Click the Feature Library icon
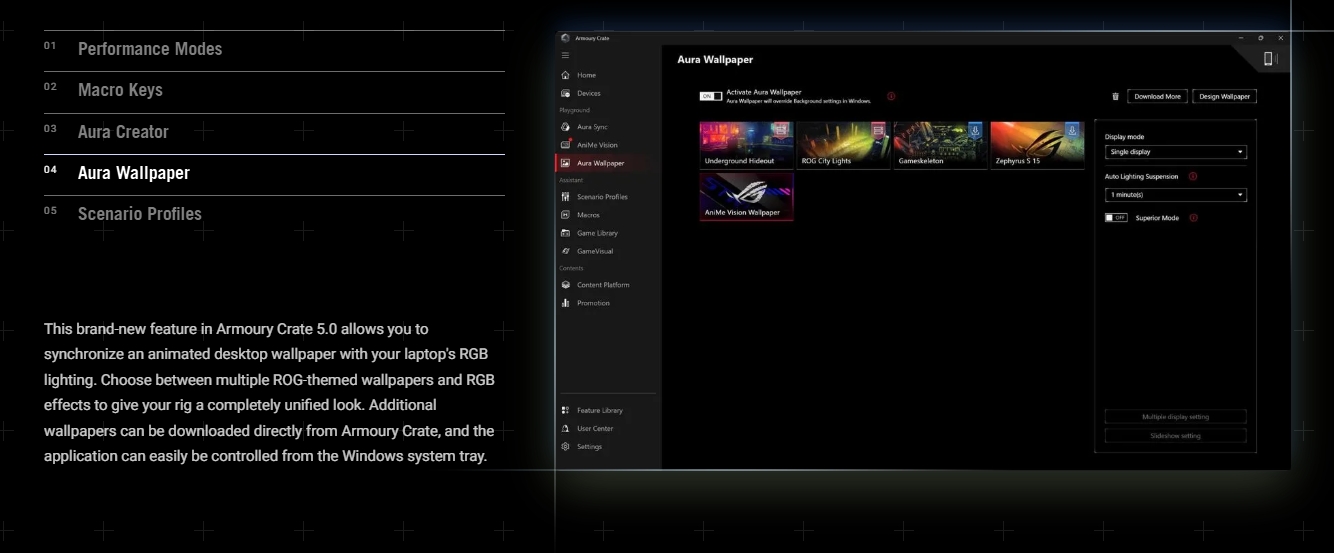Viewport: 1334px width, 553px height. tap(566, 410)
